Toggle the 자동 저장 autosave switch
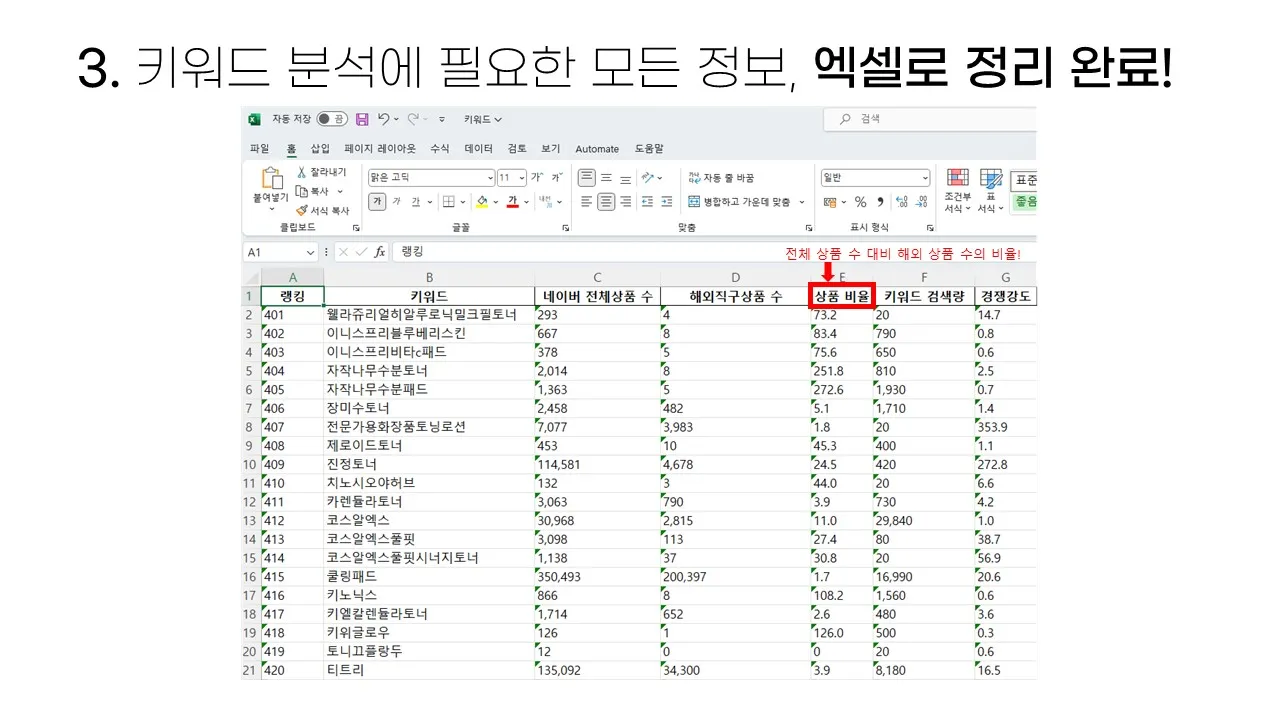The width and height of the screenshot is (1280, 720). [332, 119]
